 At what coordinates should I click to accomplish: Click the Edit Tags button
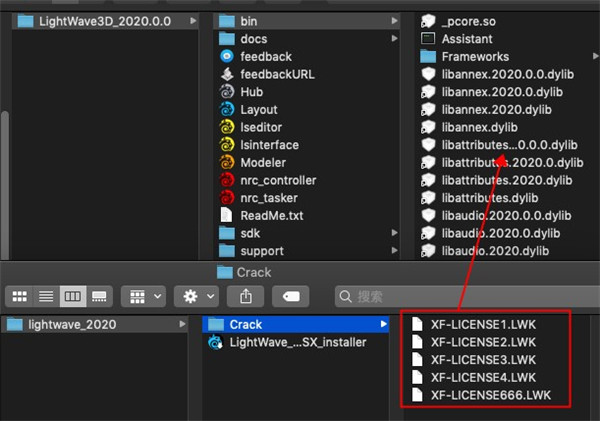pyautogui.click(x=291, y=296)
